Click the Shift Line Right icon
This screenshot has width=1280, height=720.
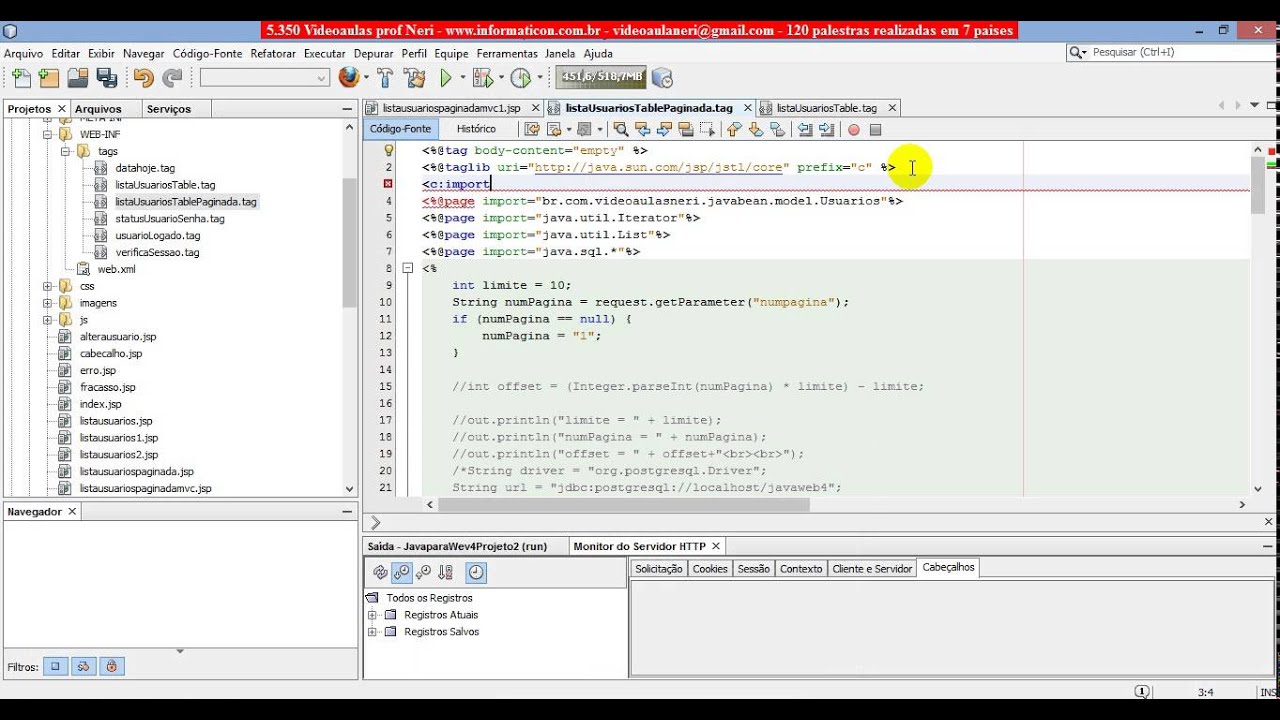tap(826, 129)
